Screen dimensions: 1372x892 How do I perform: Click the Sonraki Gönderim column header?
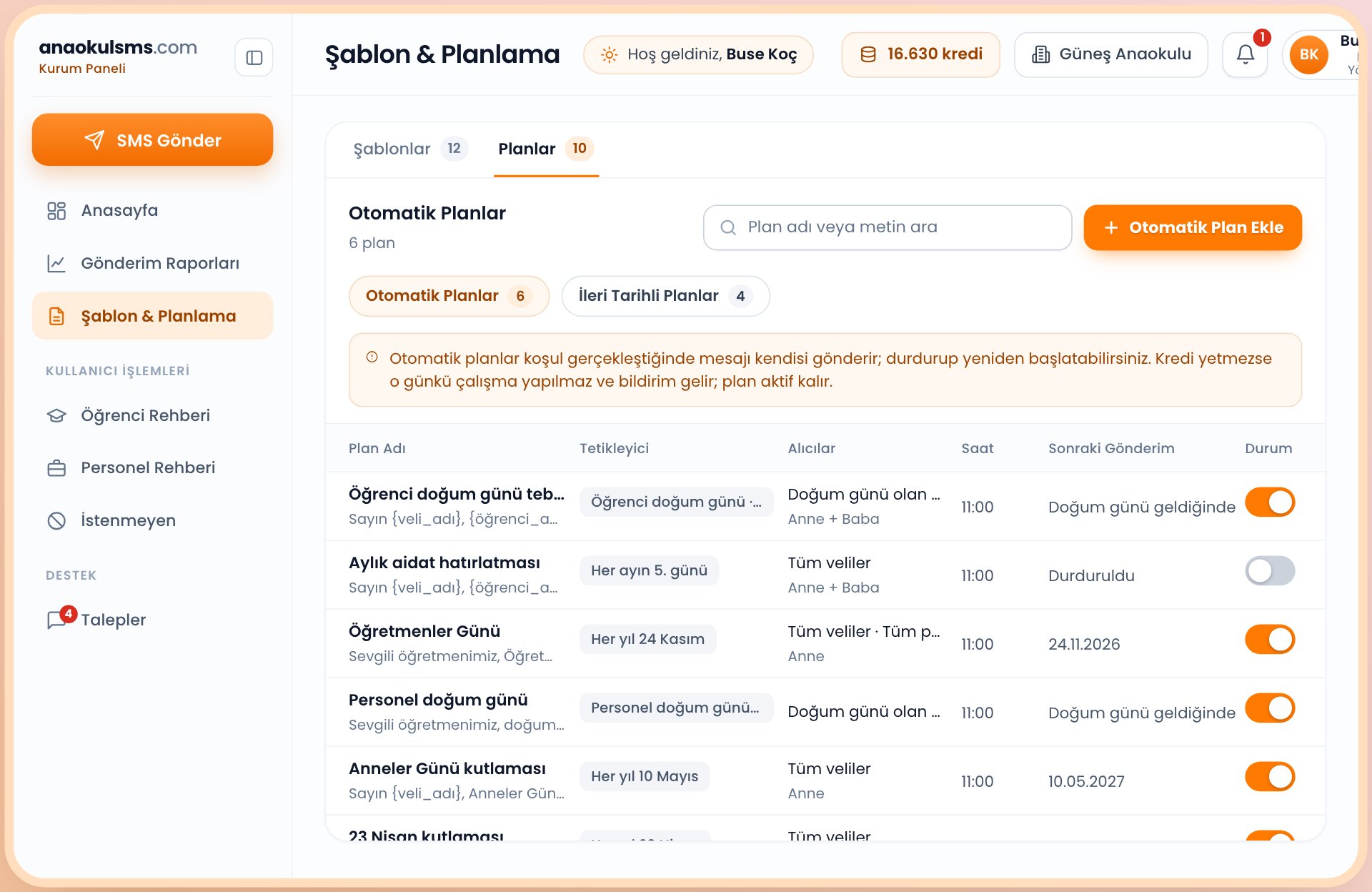pos(1111,448)
